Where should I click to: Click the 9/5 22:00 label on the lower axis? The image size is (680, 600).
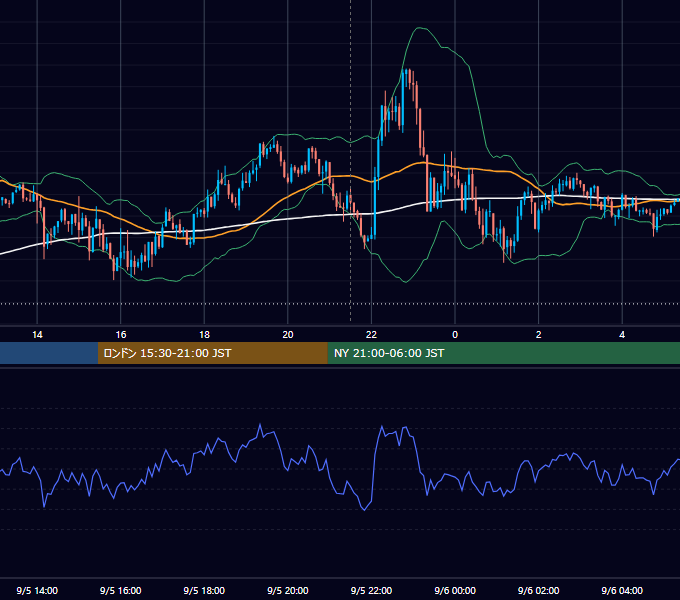[x=371, y=590]
